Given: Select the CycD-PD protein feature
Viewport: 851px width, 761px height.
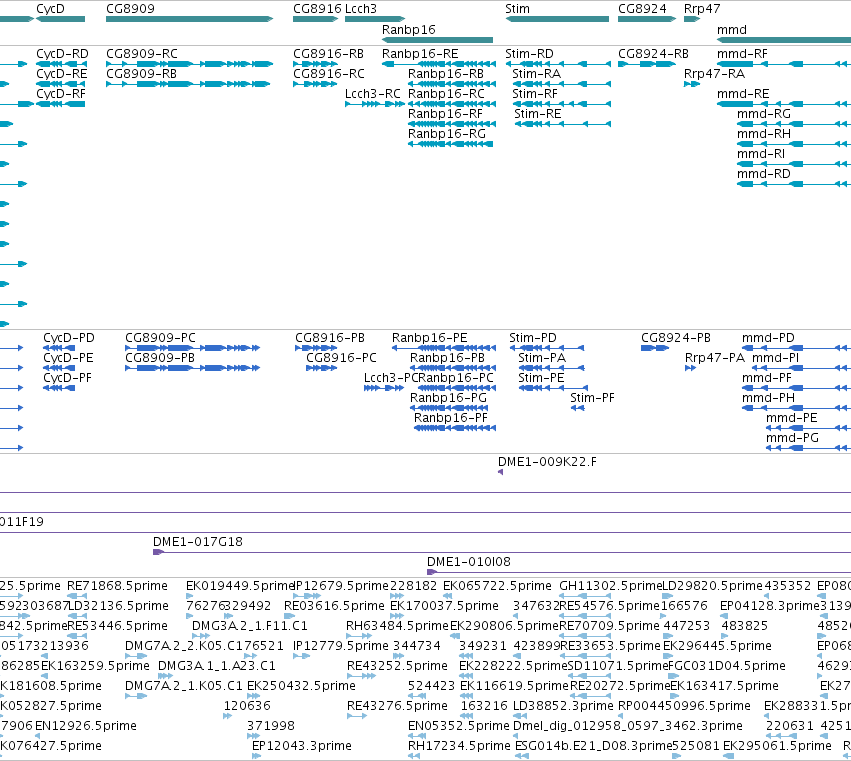Looking at the screenshot, I should (x=59, y=348).
